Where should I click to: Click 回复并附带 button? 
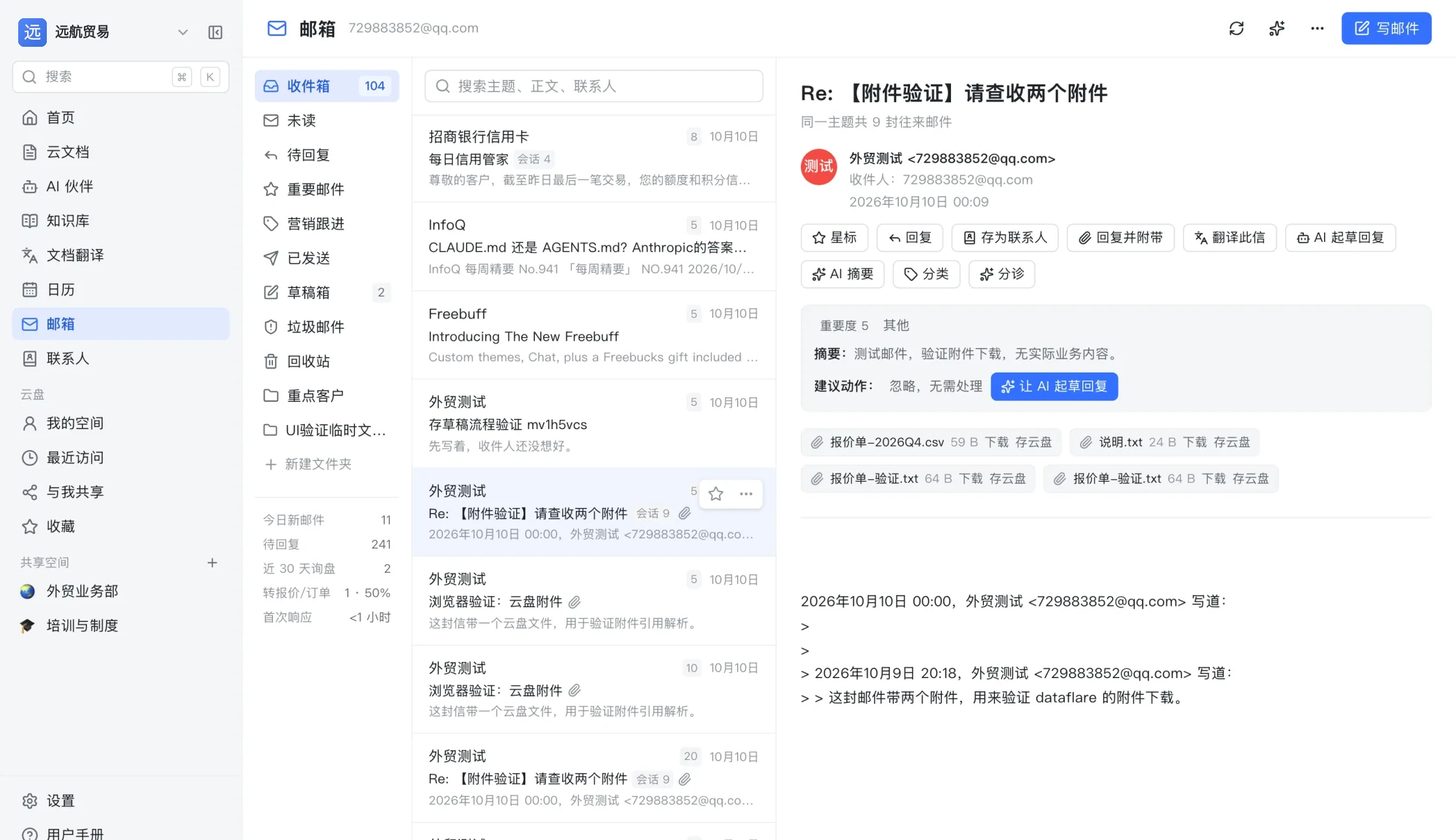[x=1121, y=238]
